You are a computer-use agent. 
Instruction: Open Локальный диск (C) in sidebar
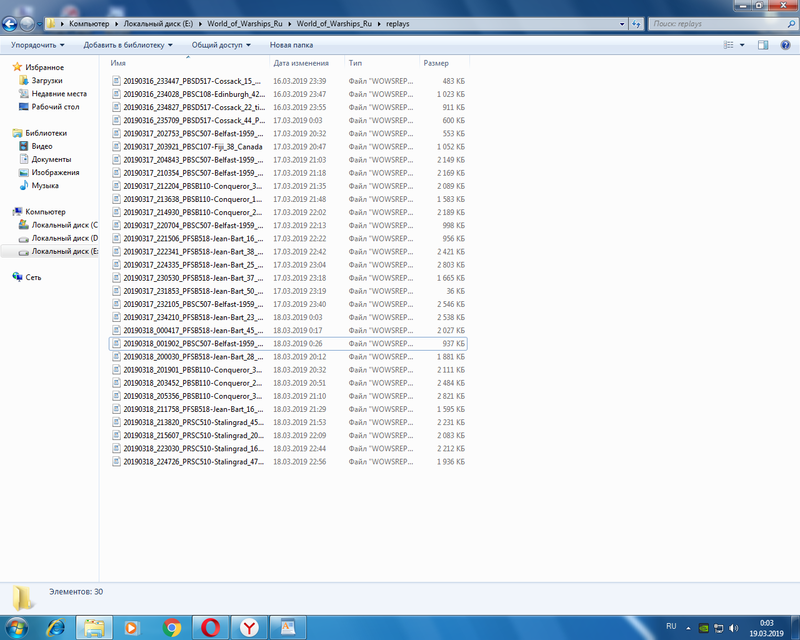pos(59,225)
